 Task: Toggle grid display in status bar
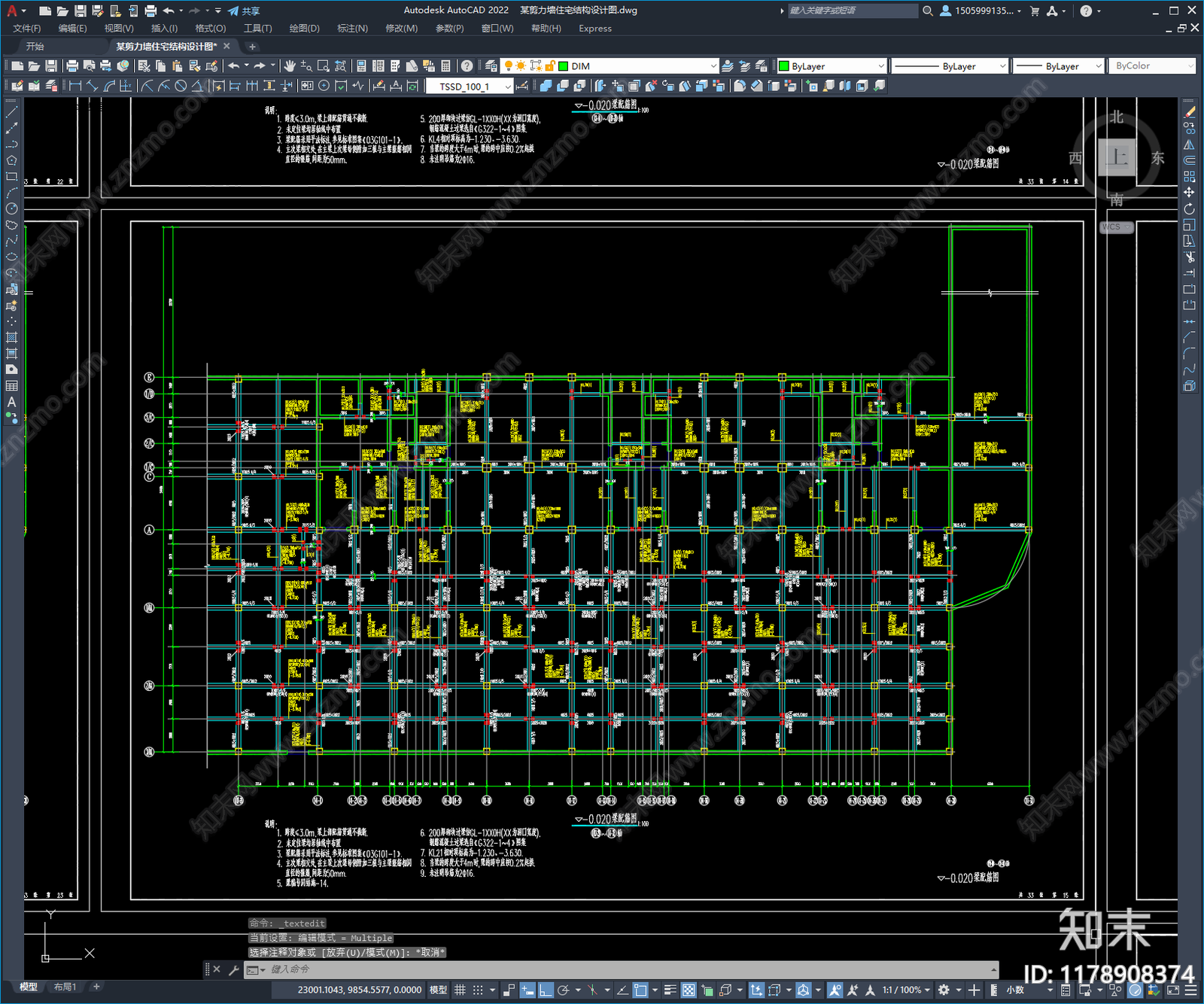pos(460,990)
